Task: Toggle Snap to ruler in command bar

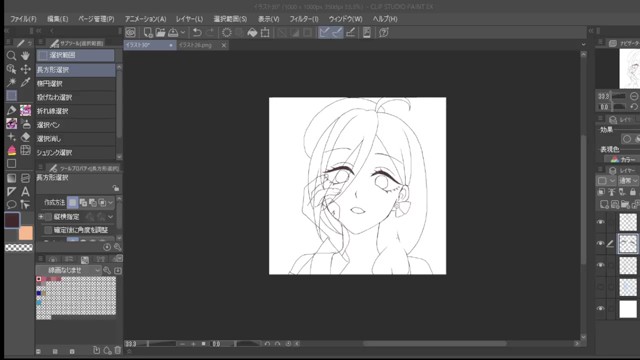Action: point(324,33)
